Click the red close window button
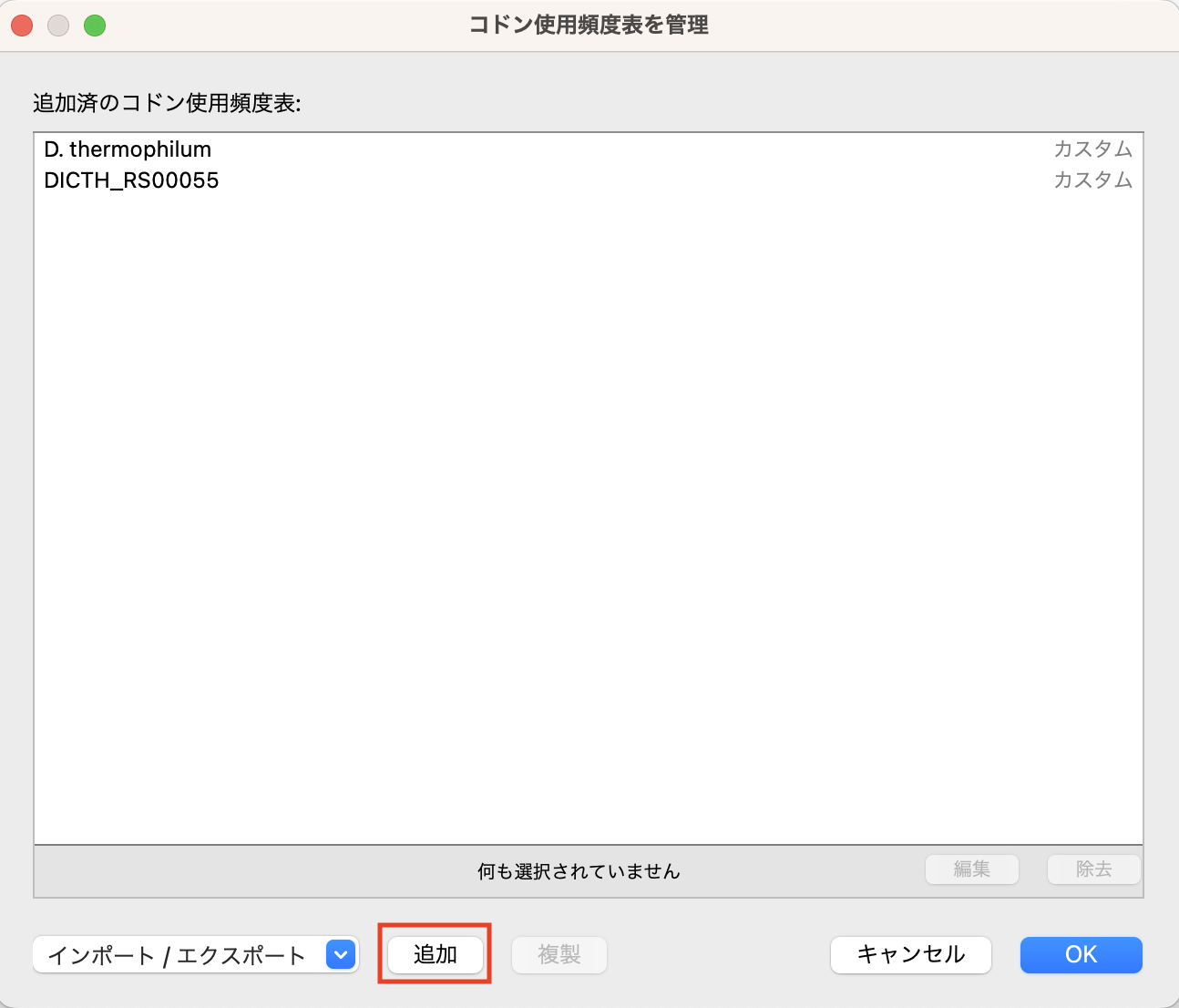The width and height of the screenshot is (1179, 1008). (x=21, y=26)
